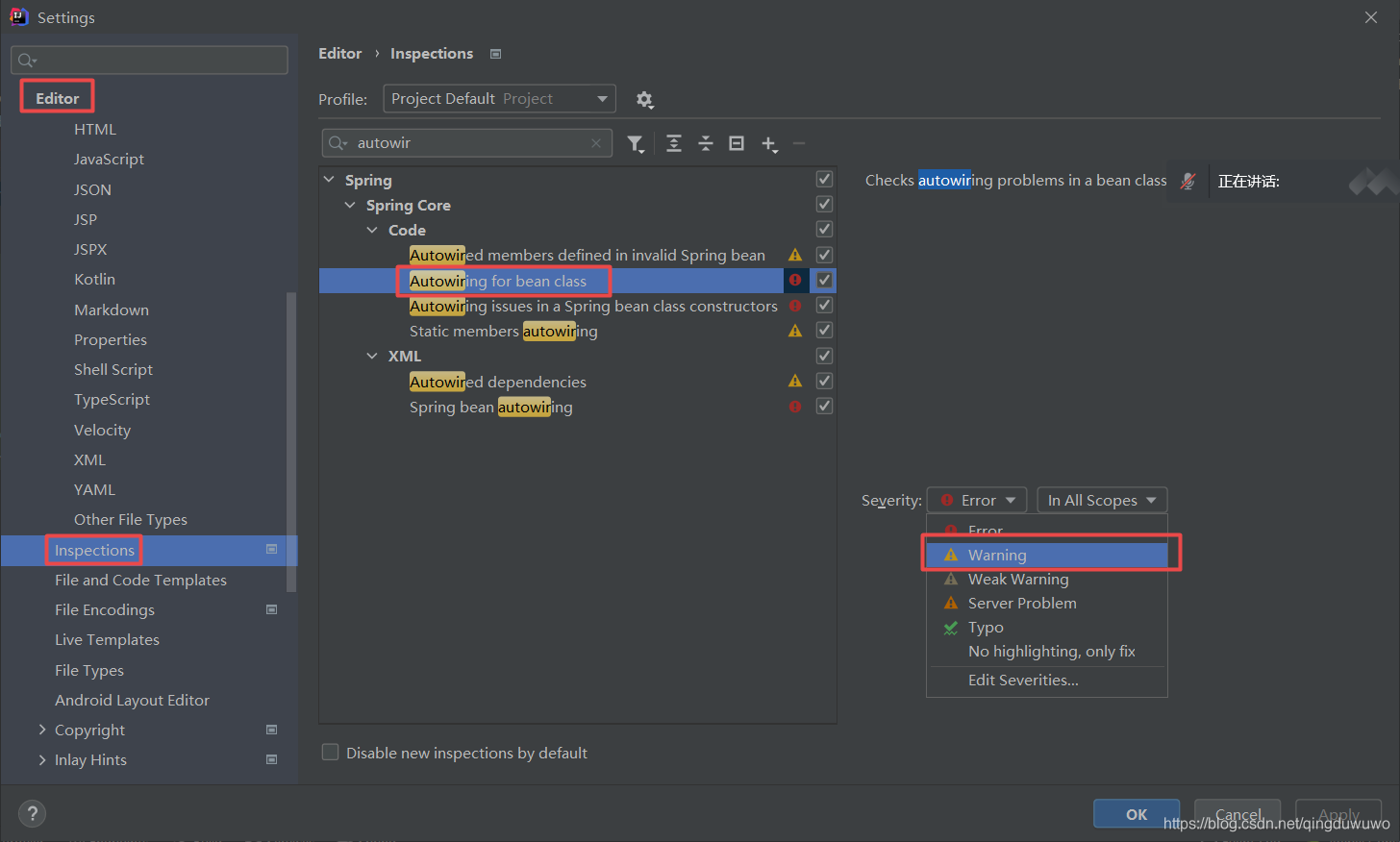This screenshot has height=842, width=1400.
Task: Open the Project Default profile dropdown
Action: [x=498, y=98]
